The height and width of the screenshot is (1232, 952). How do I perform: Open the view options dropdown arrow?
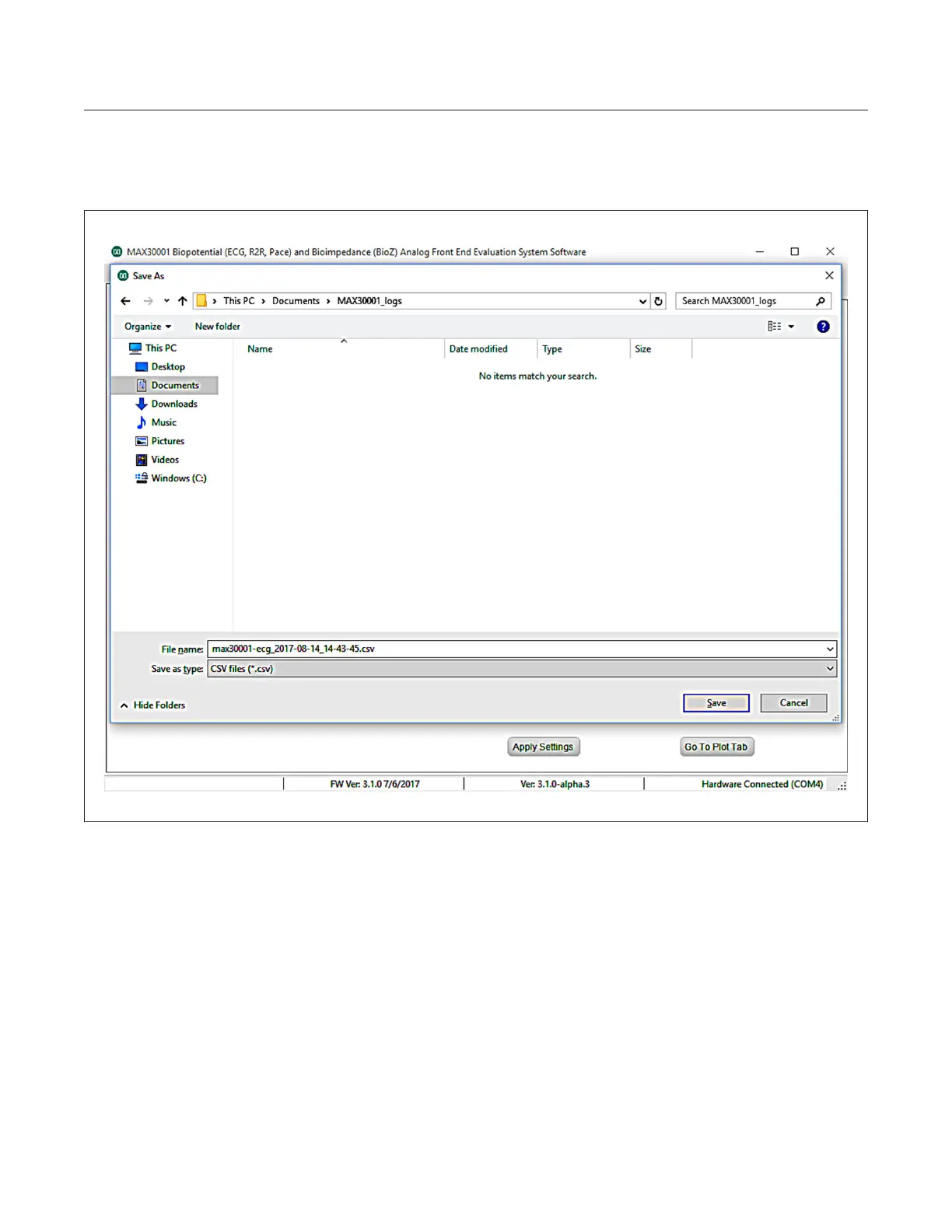coord(791,327)
